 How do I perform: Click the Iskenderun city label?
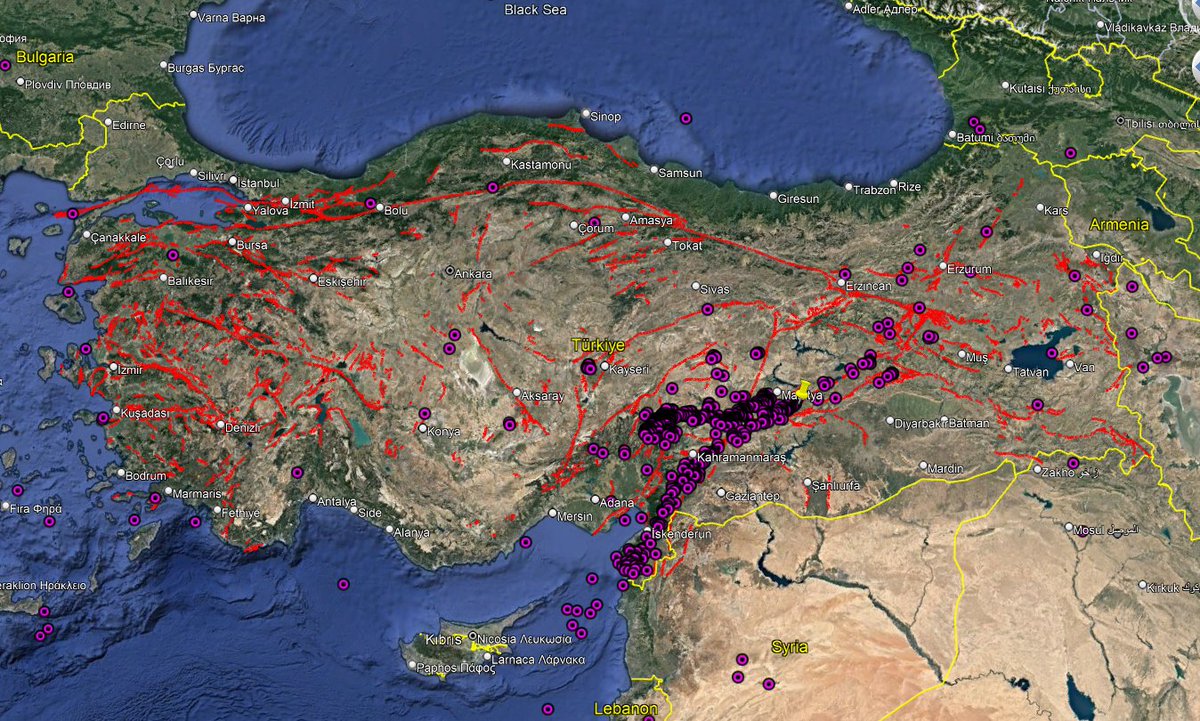click(683, 534)
